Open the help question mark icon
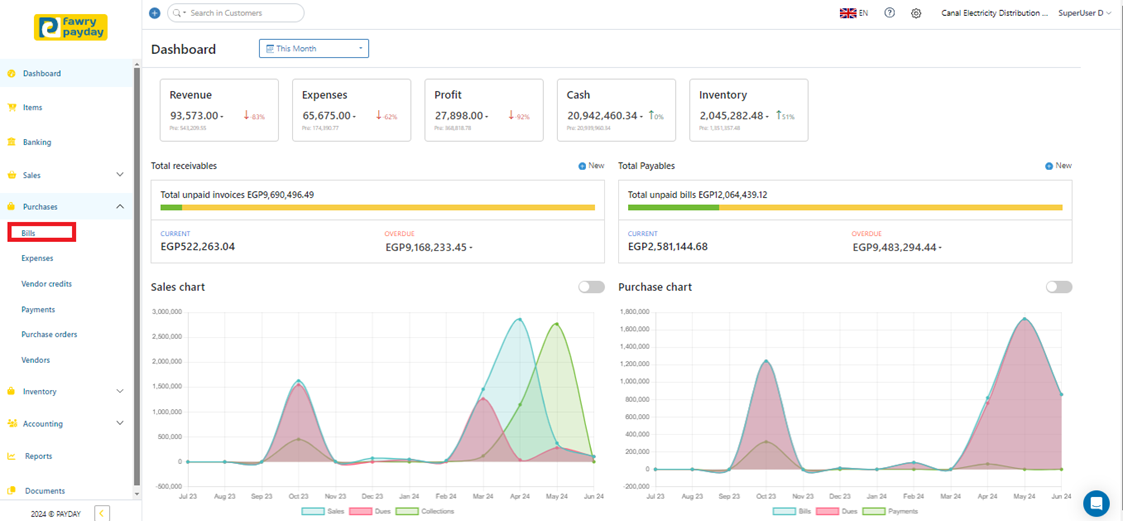Screen dimensions: 1123x521 [890, 13]
